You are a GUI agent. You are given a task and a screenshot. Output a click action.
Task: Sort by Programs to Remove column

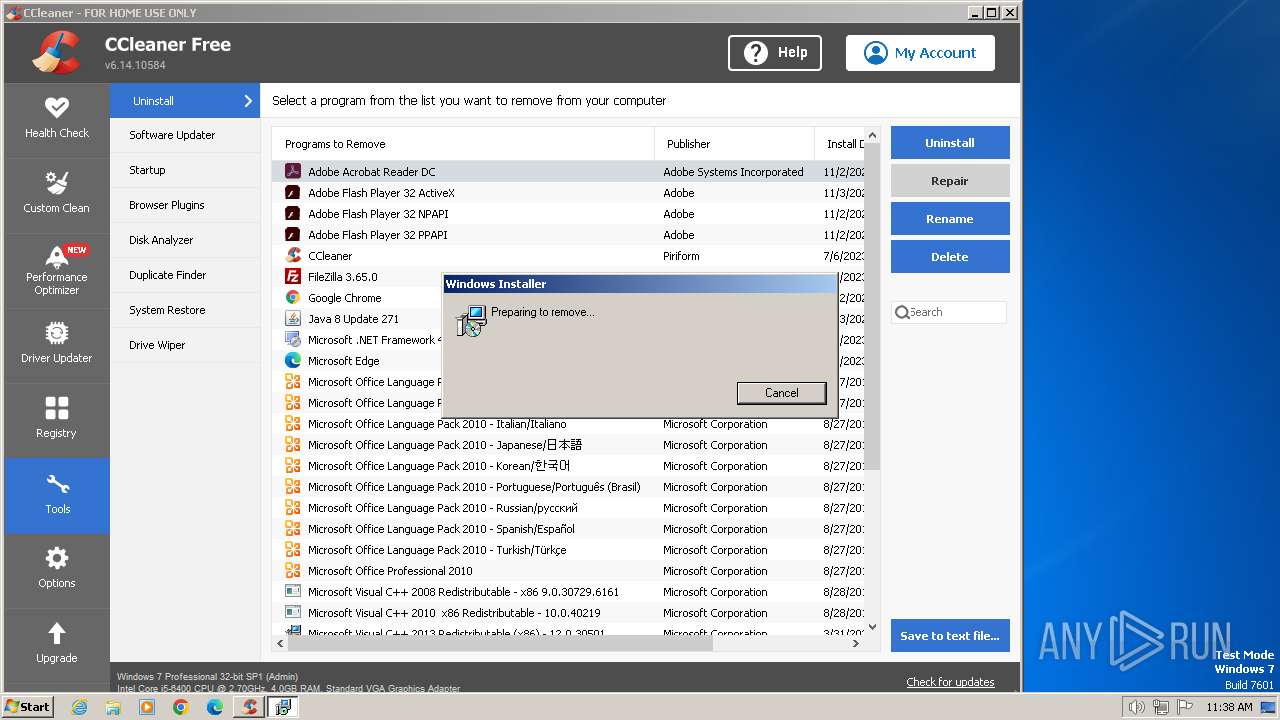click(x=463, y=144)
